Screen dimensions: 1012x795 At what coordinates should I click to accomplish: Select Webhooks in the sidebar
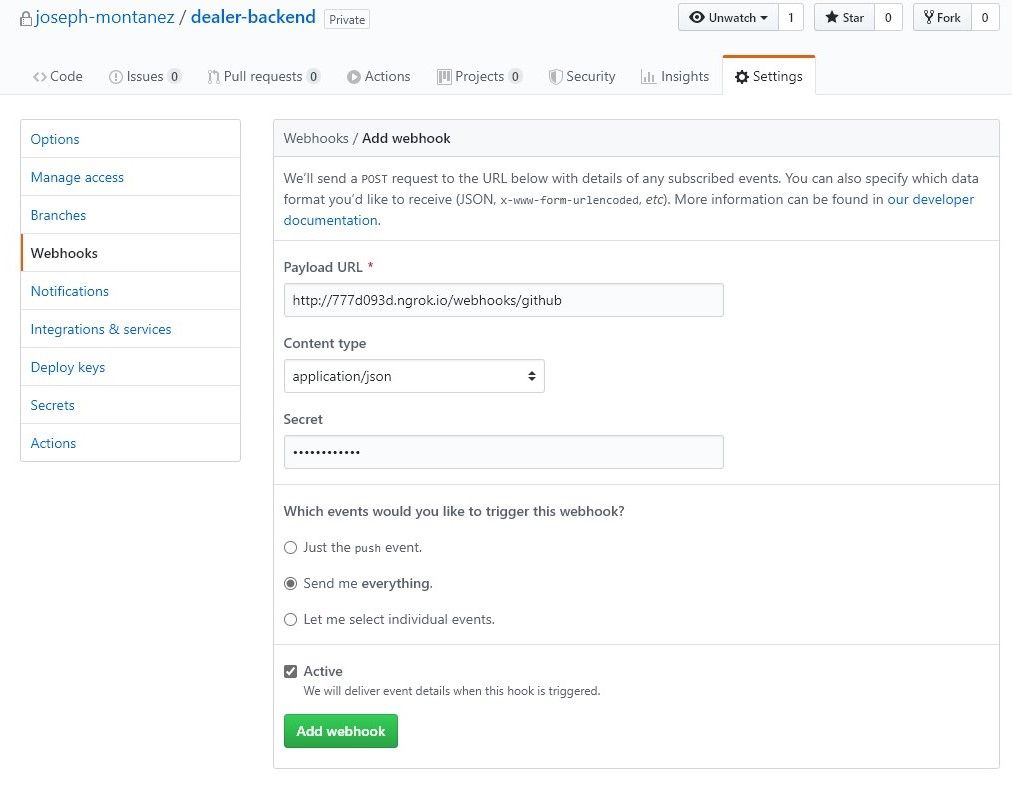pyautogui.click(x=130, y=254)
